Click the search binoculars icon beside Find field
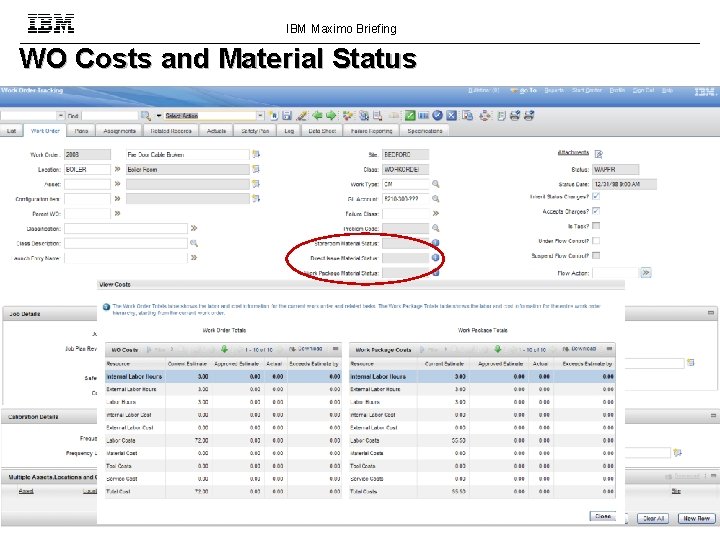The image size is (720, 540). (146, 116)
